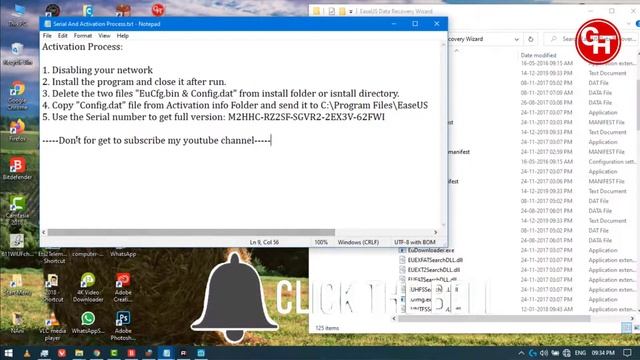Click the volume icon in system tray
The height and width of the screenshot is (360, 640).
[x=544, y=353]
